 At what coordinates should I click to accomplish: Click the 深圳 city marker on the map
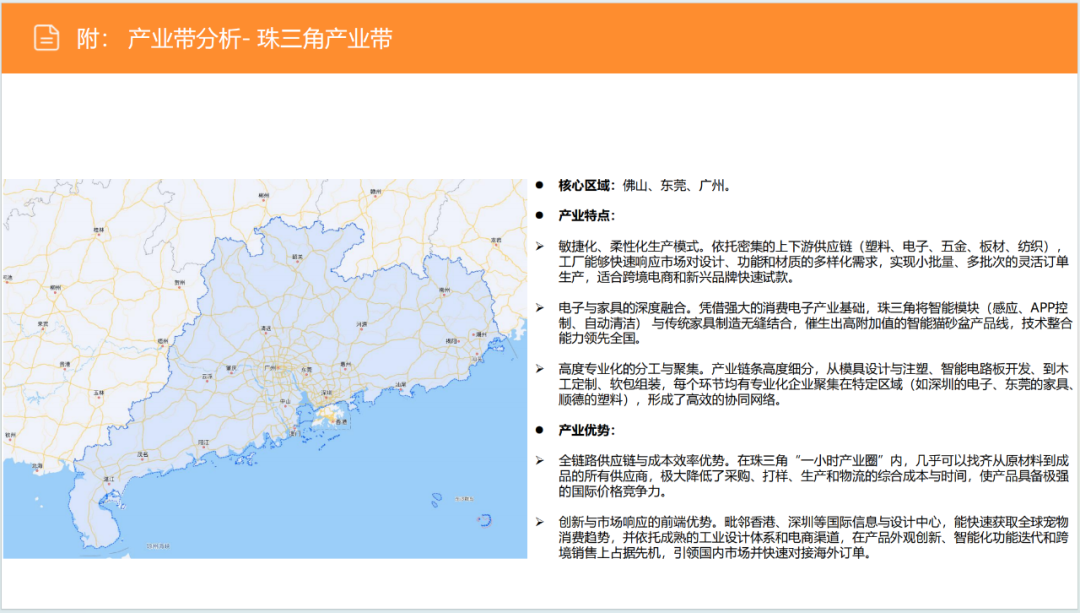pos(324,392)
